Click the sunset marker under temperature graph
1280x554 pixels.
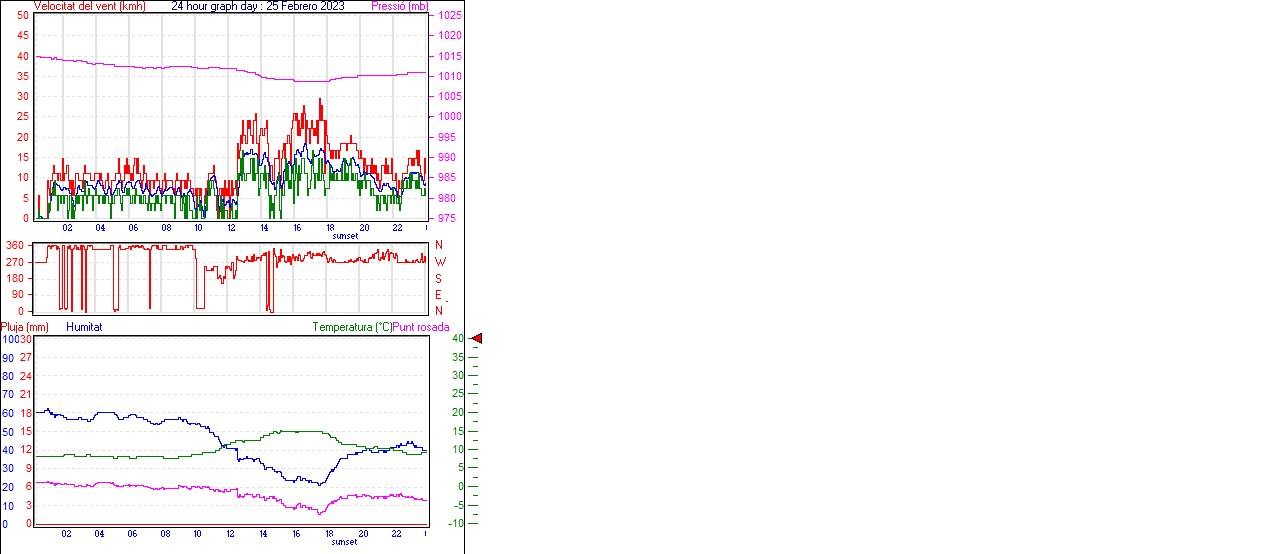345,542
